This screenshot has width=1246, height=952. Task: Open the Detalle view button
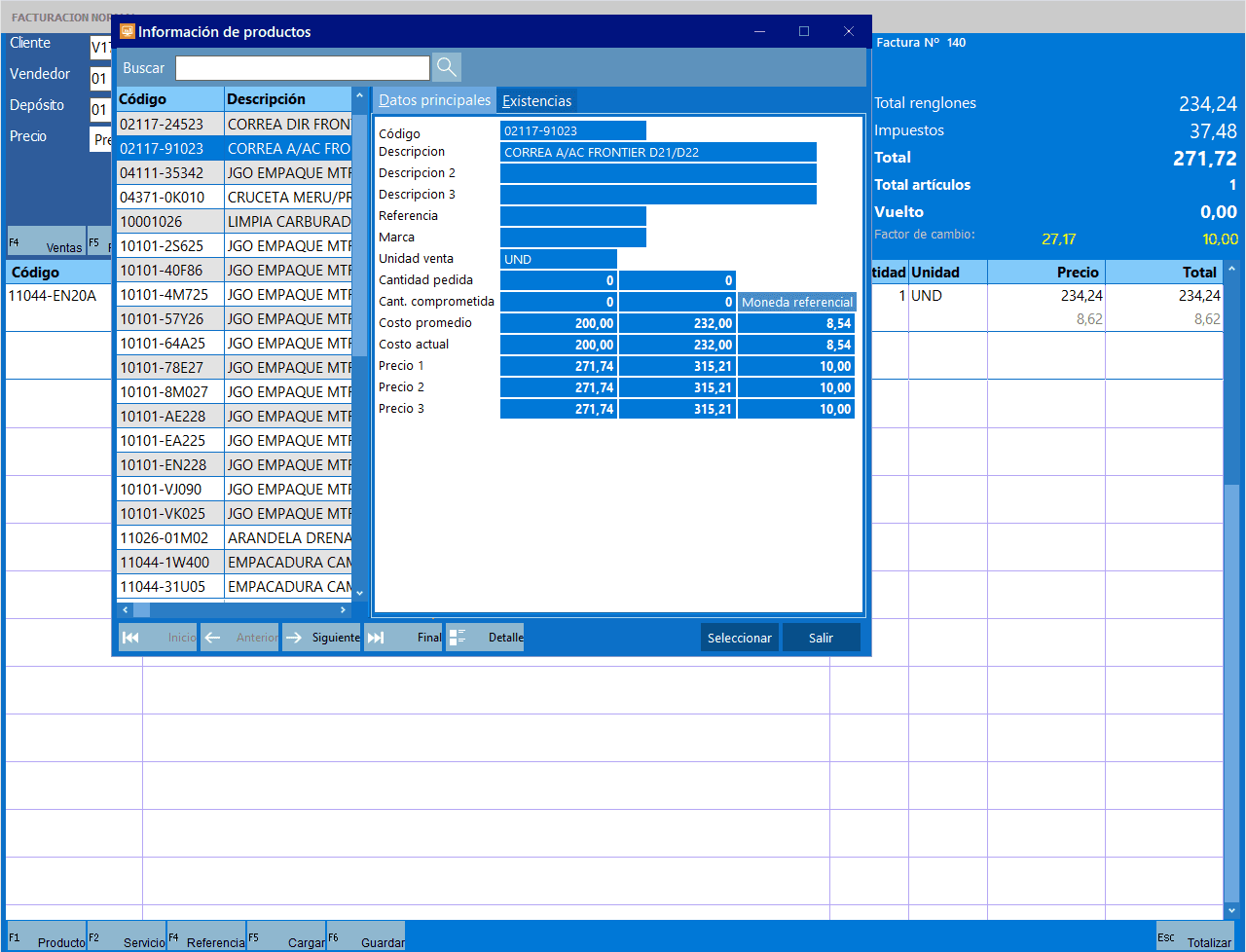[x=485, y=638]
